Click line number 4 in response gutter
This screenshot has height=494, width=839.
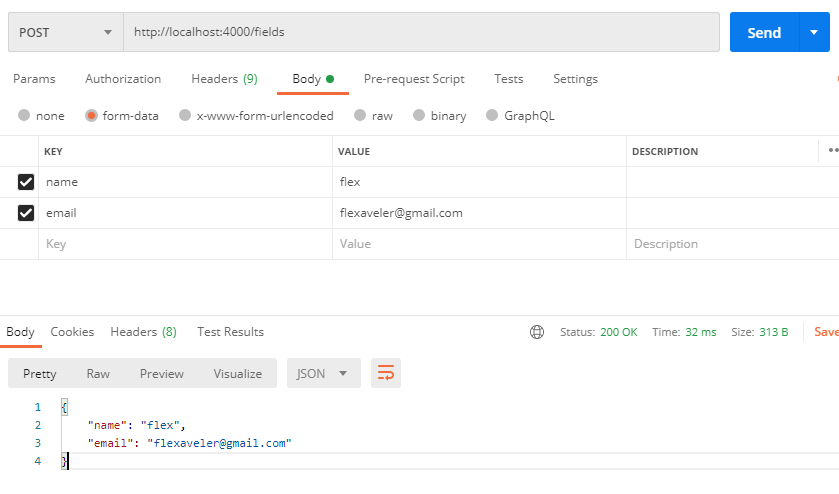point(37,461)
